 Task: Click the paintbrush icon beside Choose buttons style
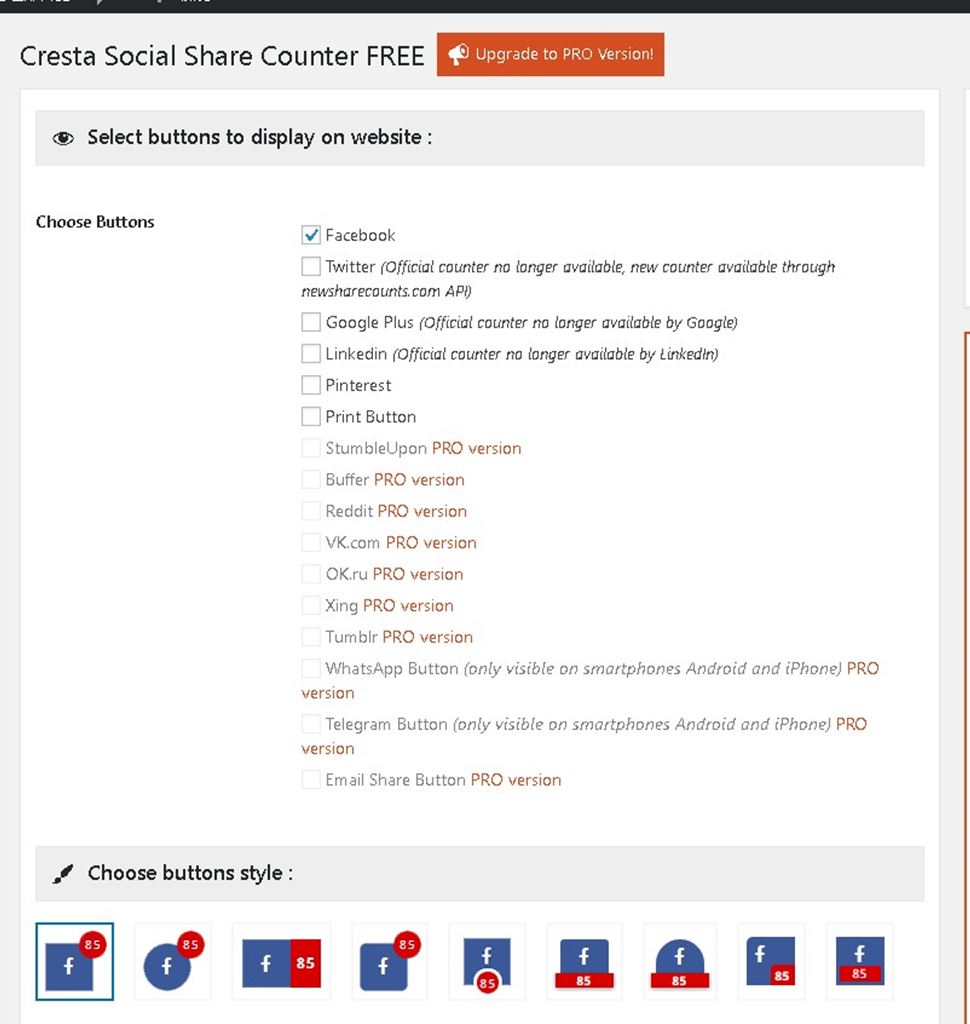pyautogui.click(x=63, y=874)
